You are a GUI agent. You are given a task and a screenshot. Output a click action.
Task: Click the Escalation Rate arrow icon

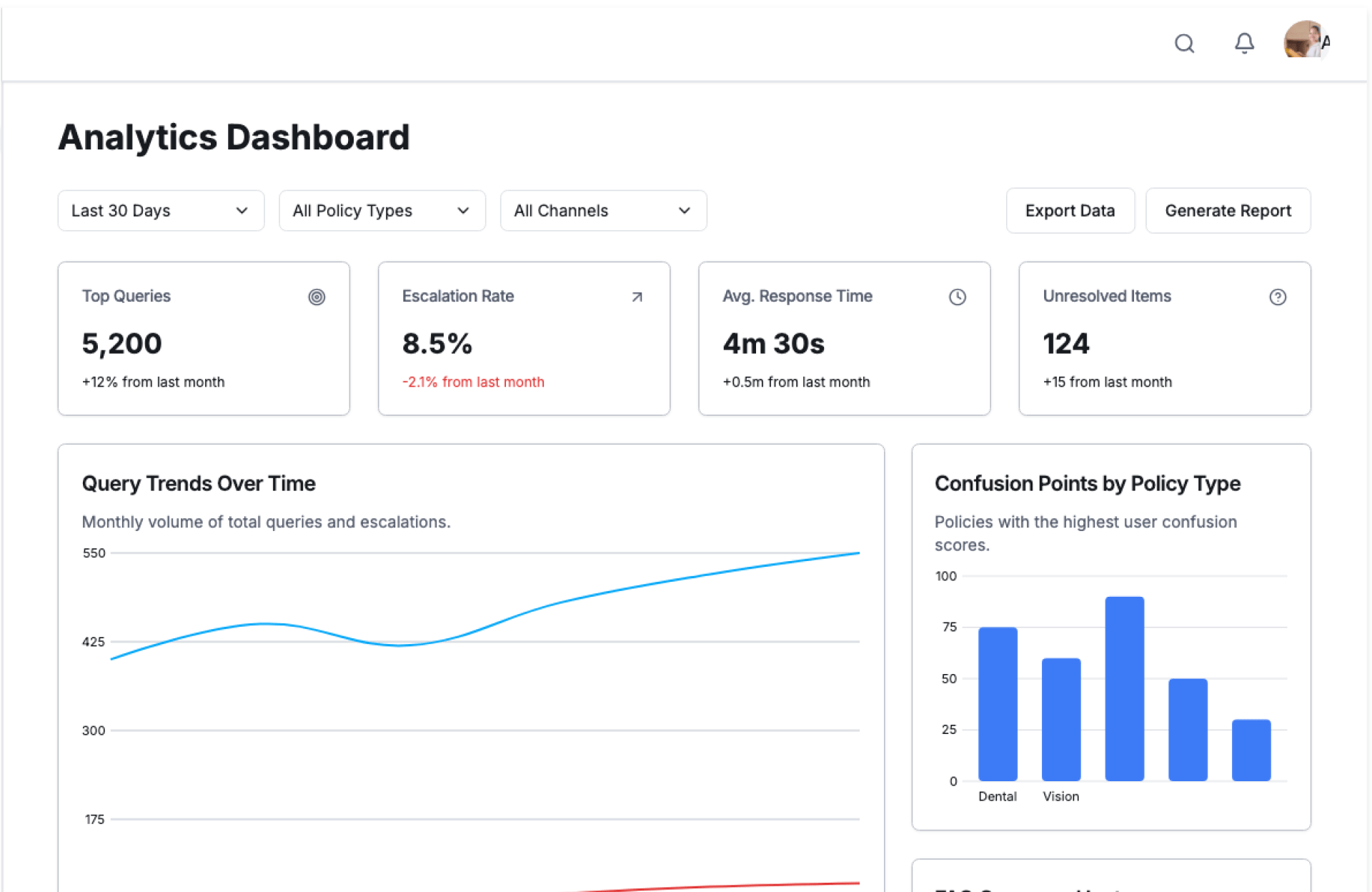tap(637, 297)
